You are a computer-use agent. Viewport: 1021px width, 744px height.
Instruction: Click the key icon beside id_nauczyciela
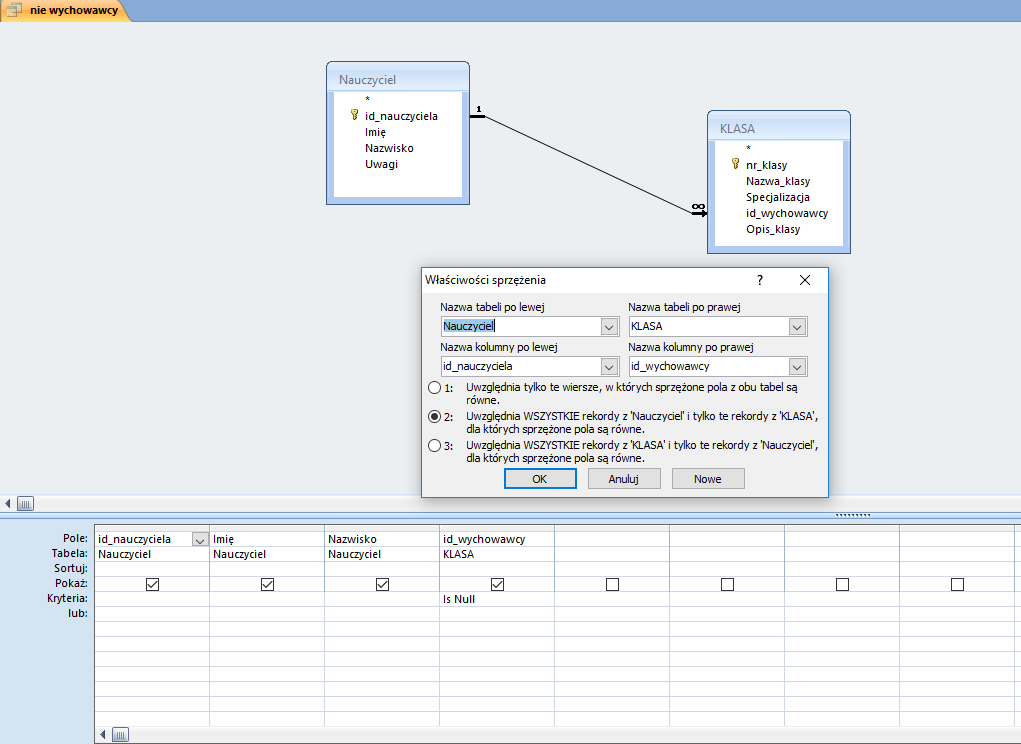[354, 115]
